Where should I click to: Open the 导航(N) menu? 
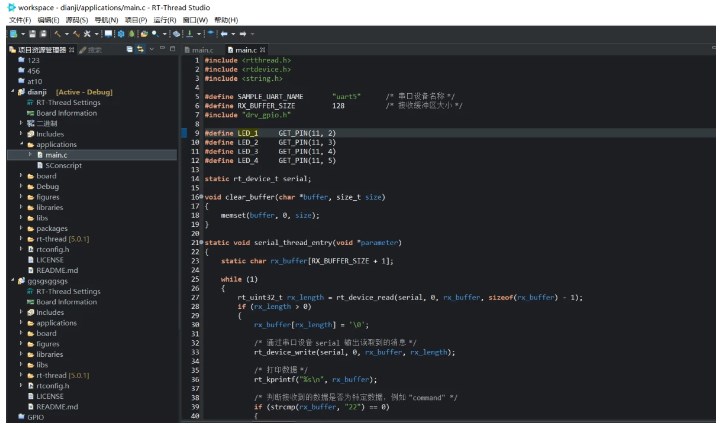coord(106,20)
